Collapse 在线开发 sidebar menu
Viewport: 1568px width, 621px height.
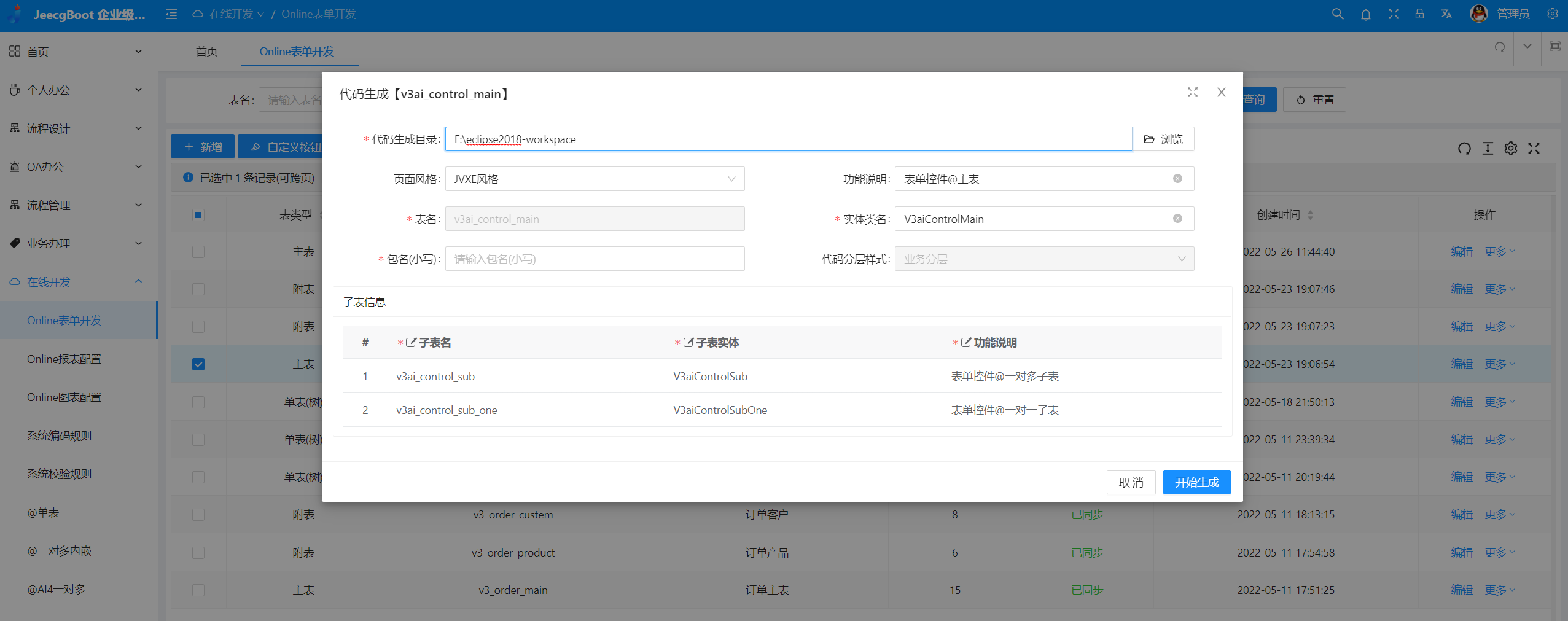[x=78, y=282]
